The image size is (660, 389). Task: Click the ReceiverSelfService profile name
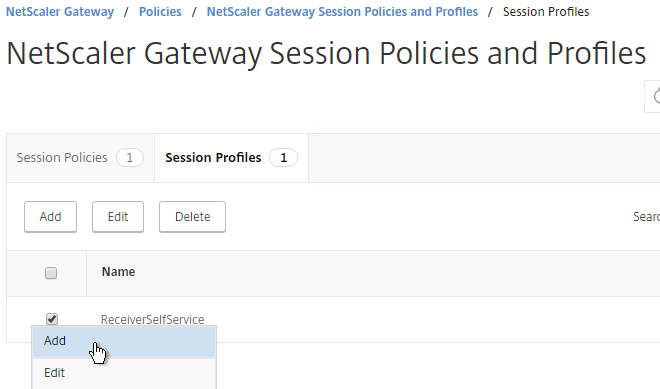tap(152, 320)
